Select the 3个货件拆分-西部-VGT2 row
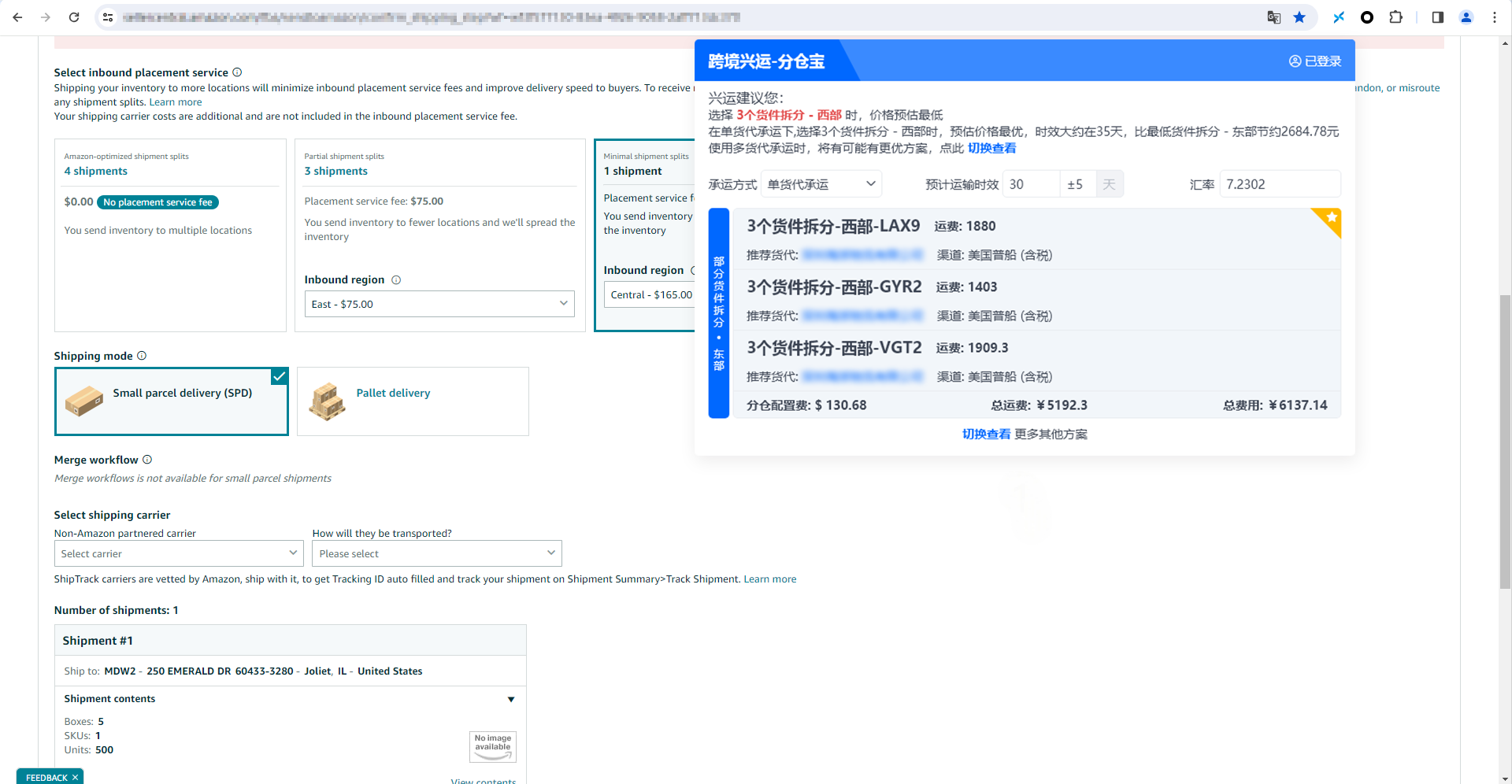This screenshot has height=784, width=1512. pyautogui.click(x=1036, y=361)
